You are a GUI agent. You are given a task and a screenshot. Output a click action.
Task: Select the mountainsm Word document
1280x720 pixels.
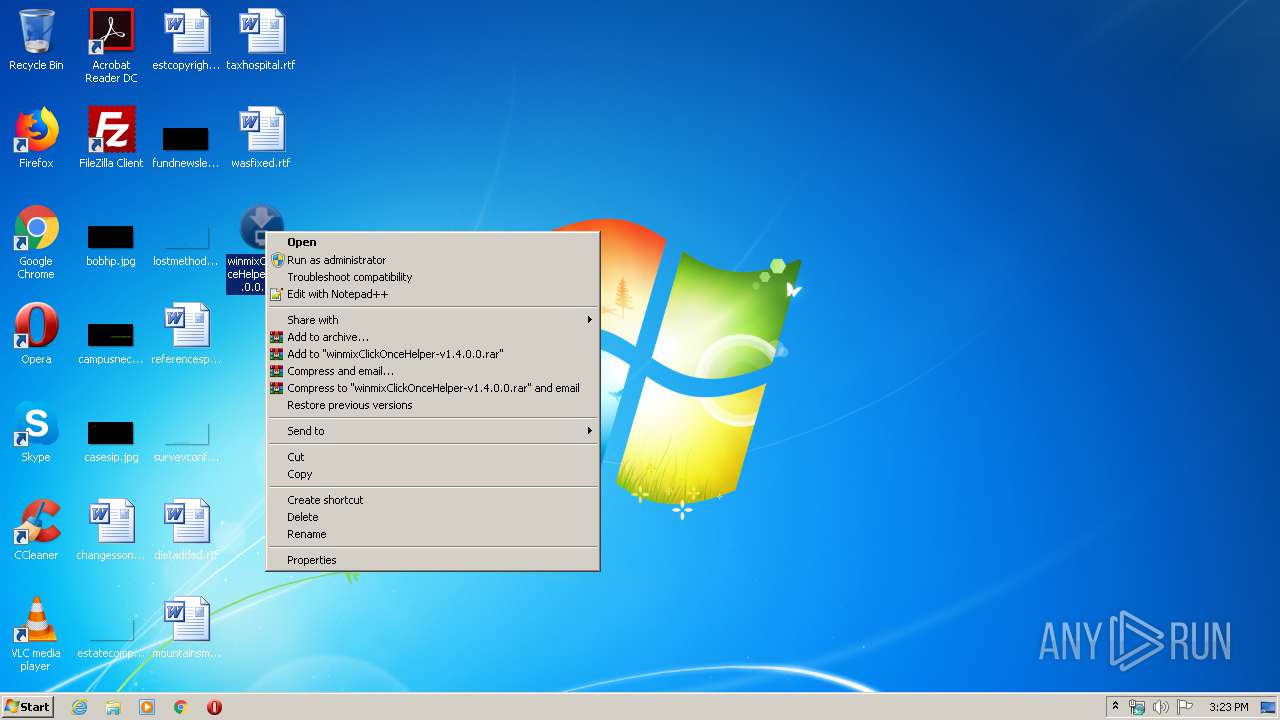tap(186, 628)
